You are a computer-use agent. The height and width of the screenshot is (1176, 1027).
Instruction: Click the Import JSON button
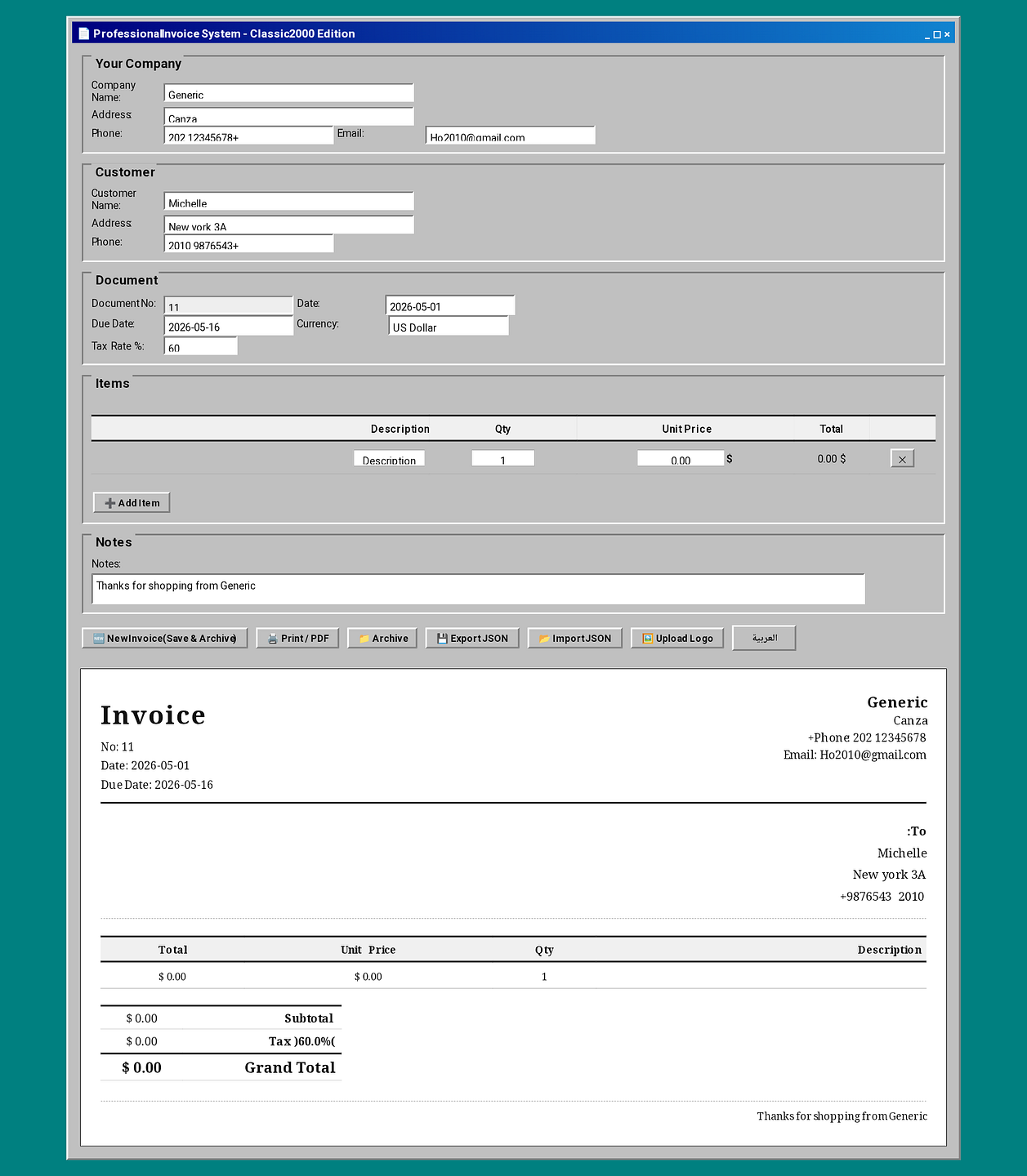[574, 639]
